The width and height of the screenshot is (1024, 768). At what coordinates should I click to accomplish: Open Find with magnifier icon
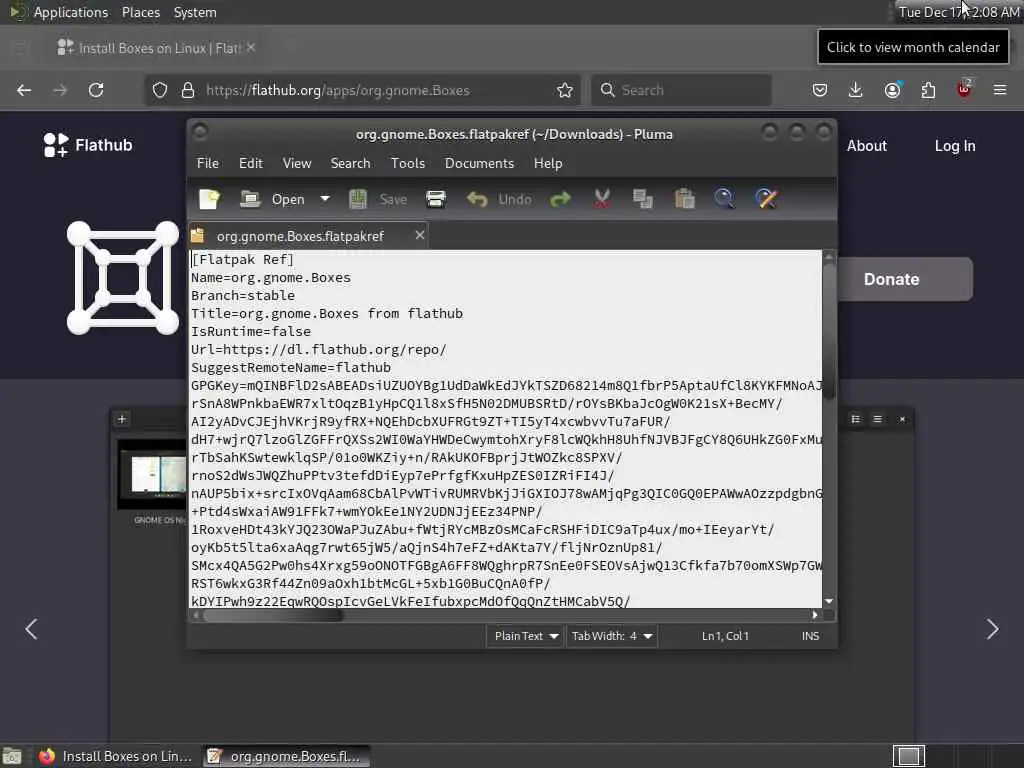(724, 199)
